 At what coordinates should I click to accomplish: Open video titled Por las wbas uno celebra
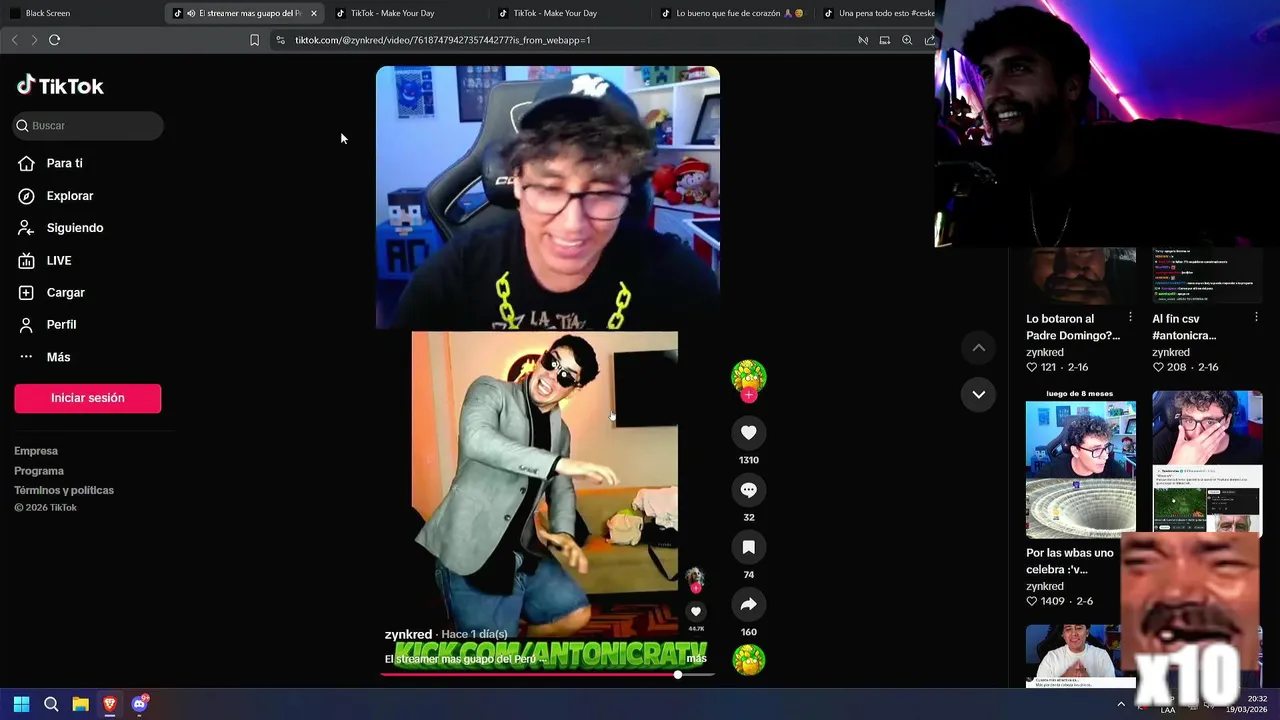pyautogui.click(x=1069, y=561)
